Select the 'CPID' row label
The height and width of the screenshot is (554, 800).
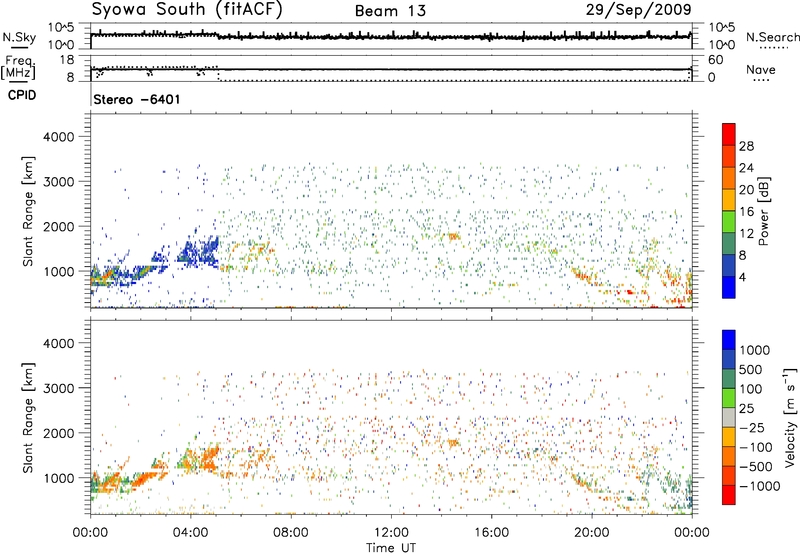tap(22, 95)
